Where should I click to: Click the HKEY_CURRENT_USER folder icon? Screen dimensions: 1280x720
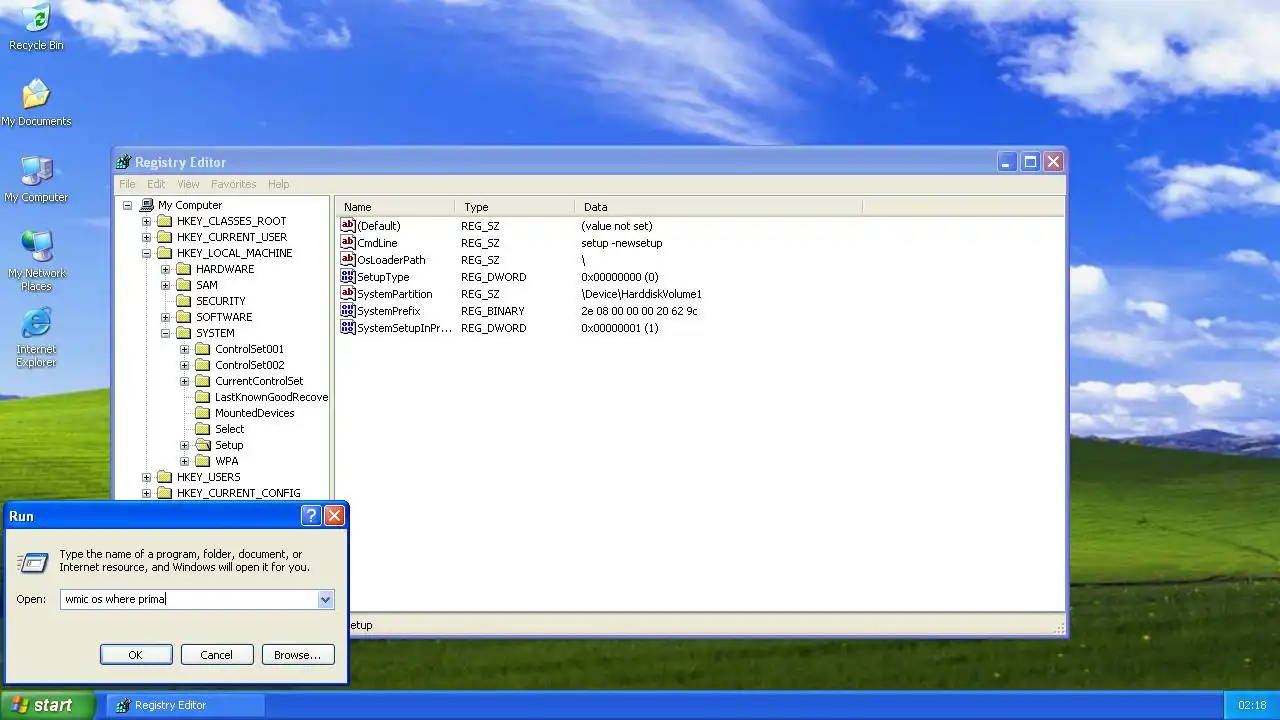click(x=165, y=237)
